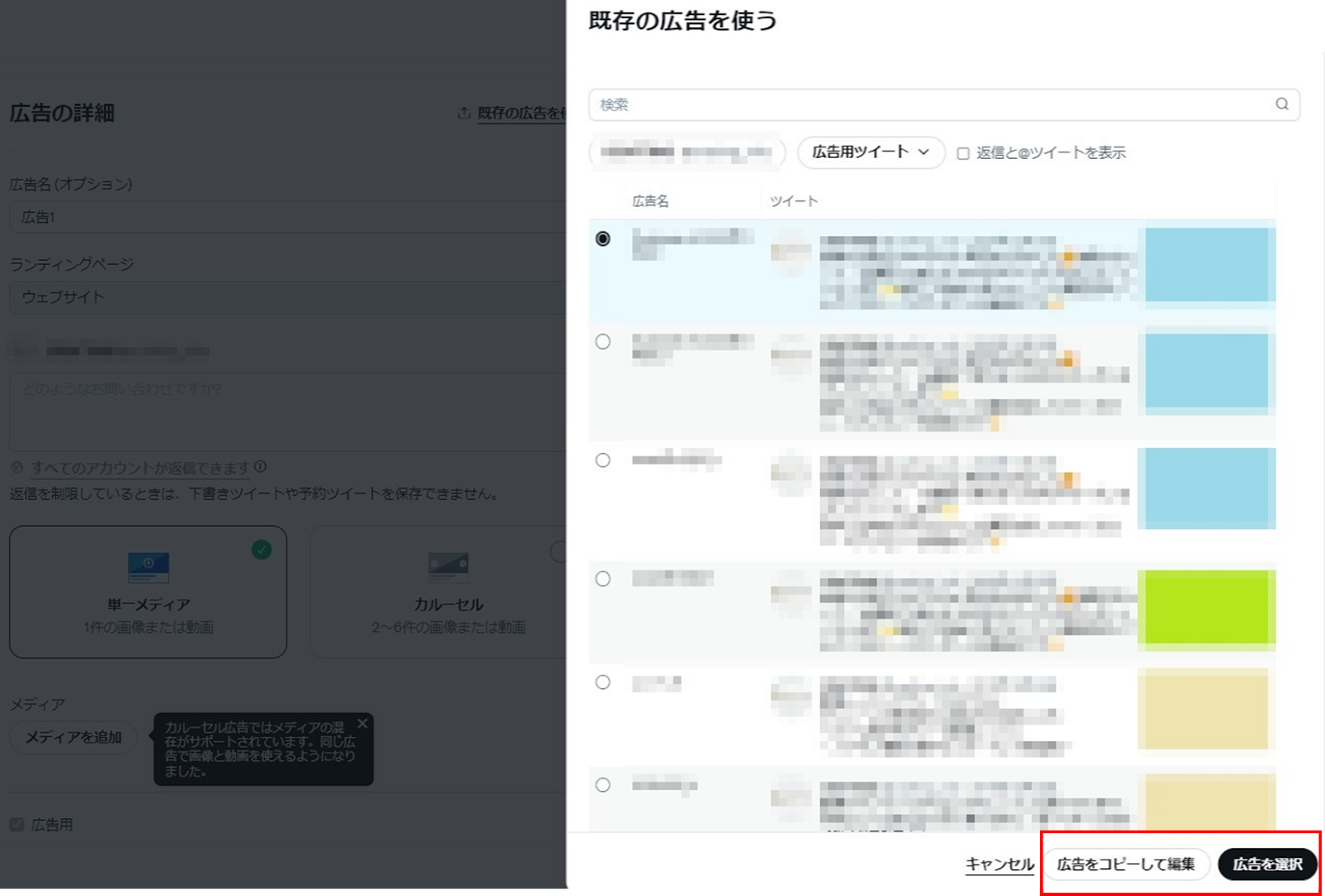
Task: Click the fifth ad's beige thumbnail
Action: point(1207,710)
